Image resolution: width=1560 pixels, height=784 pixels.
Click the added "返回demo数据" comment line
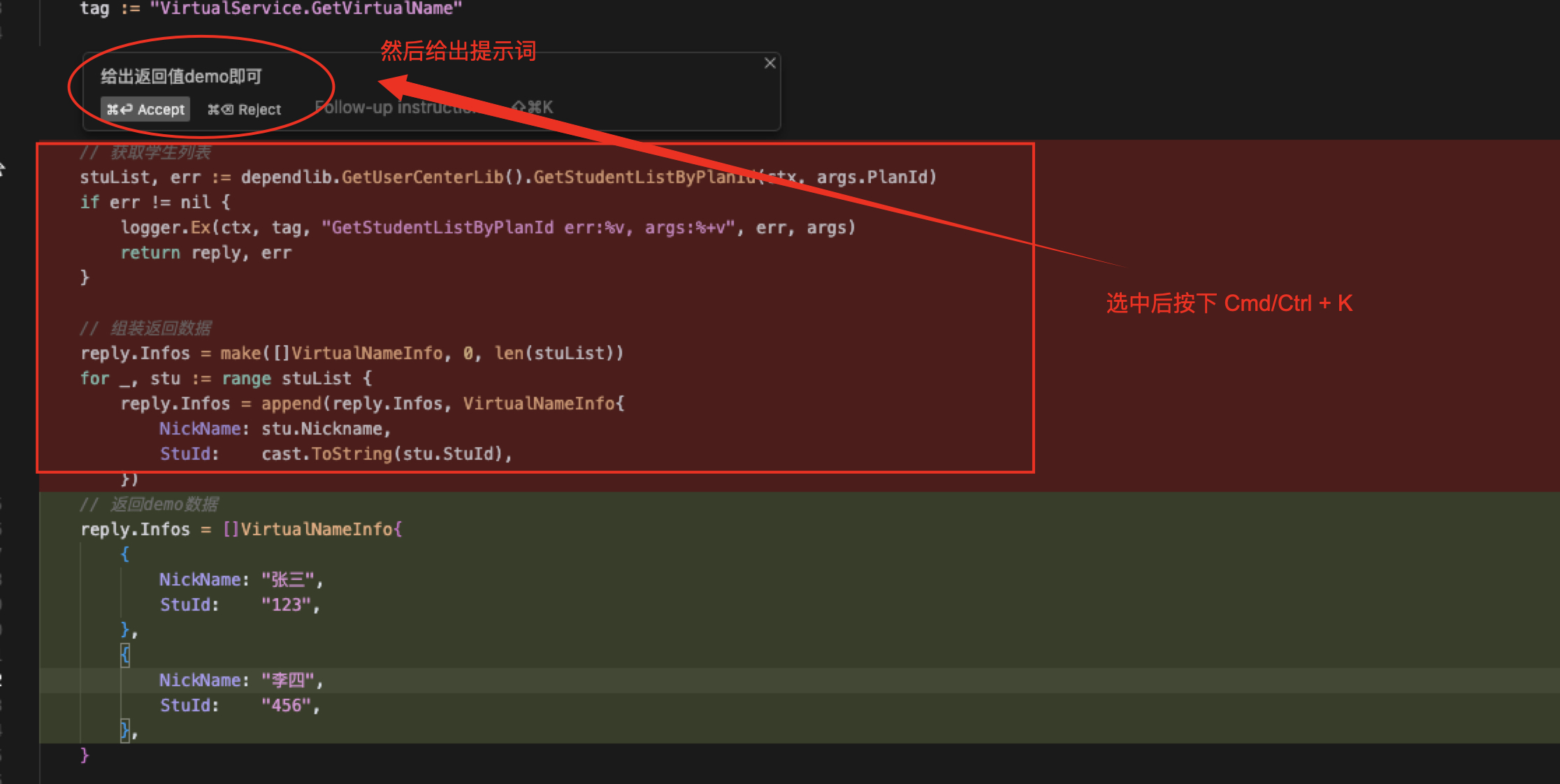(x=149, y=504)
